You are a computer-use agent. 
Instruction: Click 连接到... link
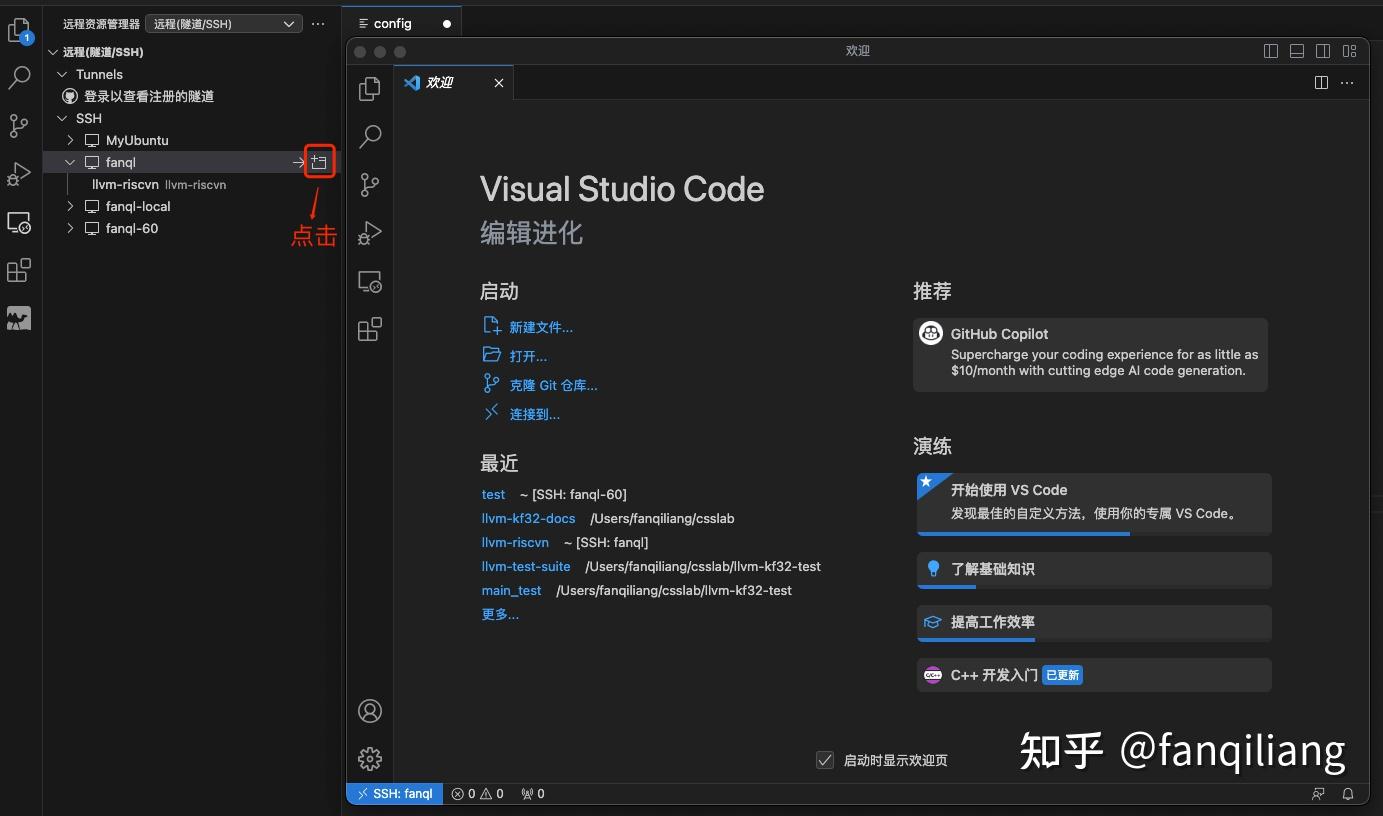(534, 414)
